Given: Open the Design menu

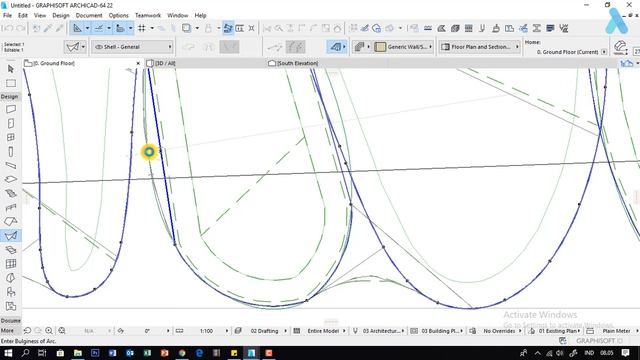Looking at the screenshot, I should (x=61, y=15).
